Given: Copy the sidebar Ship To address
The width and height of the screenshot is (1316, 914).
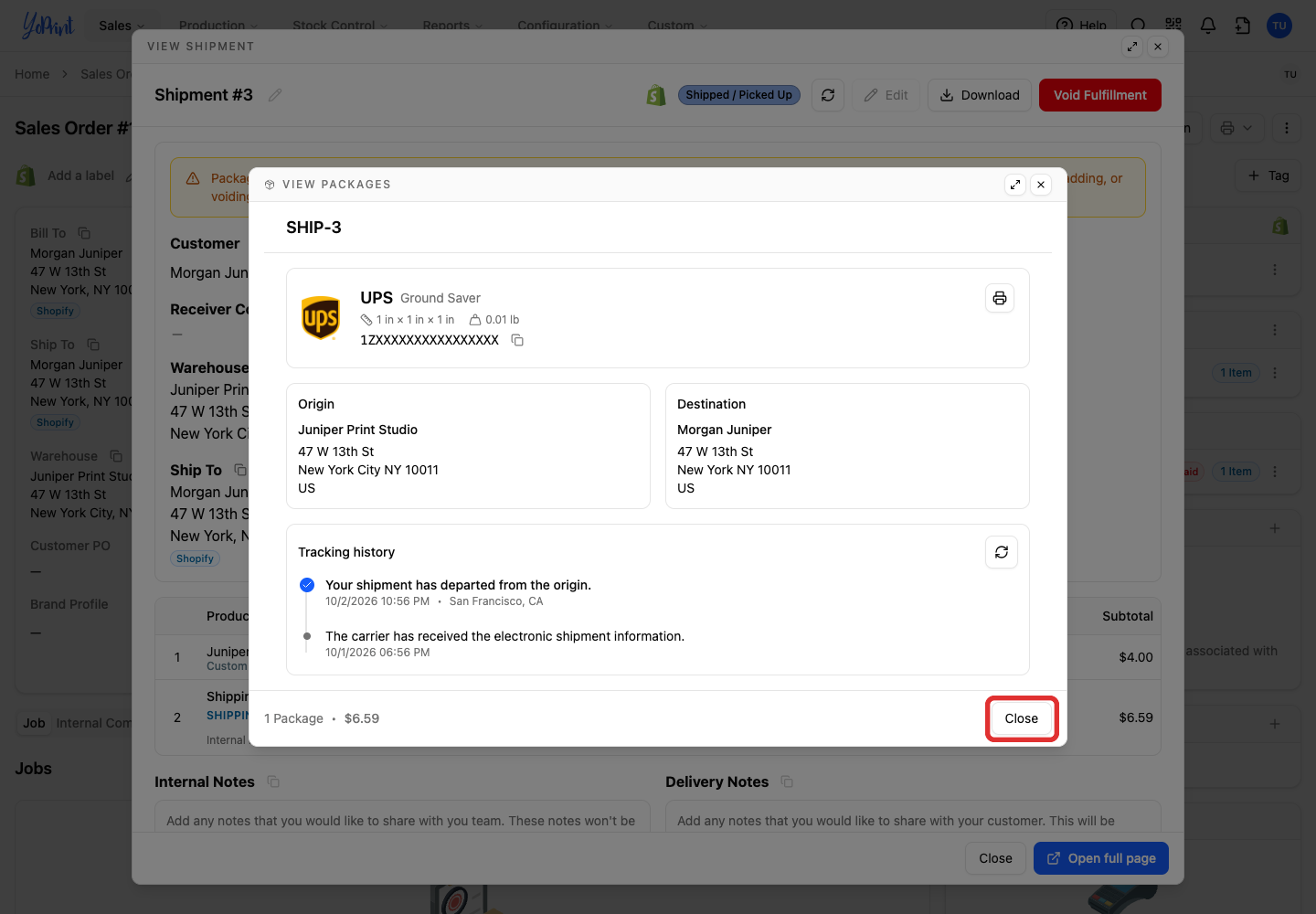Looking at the screenshot, I should (x=93, y=345).
